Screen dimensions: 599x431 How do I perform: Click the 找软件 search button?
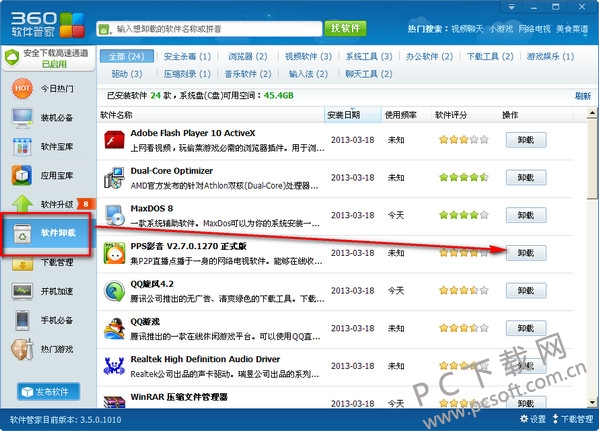[x=345, y=28]
